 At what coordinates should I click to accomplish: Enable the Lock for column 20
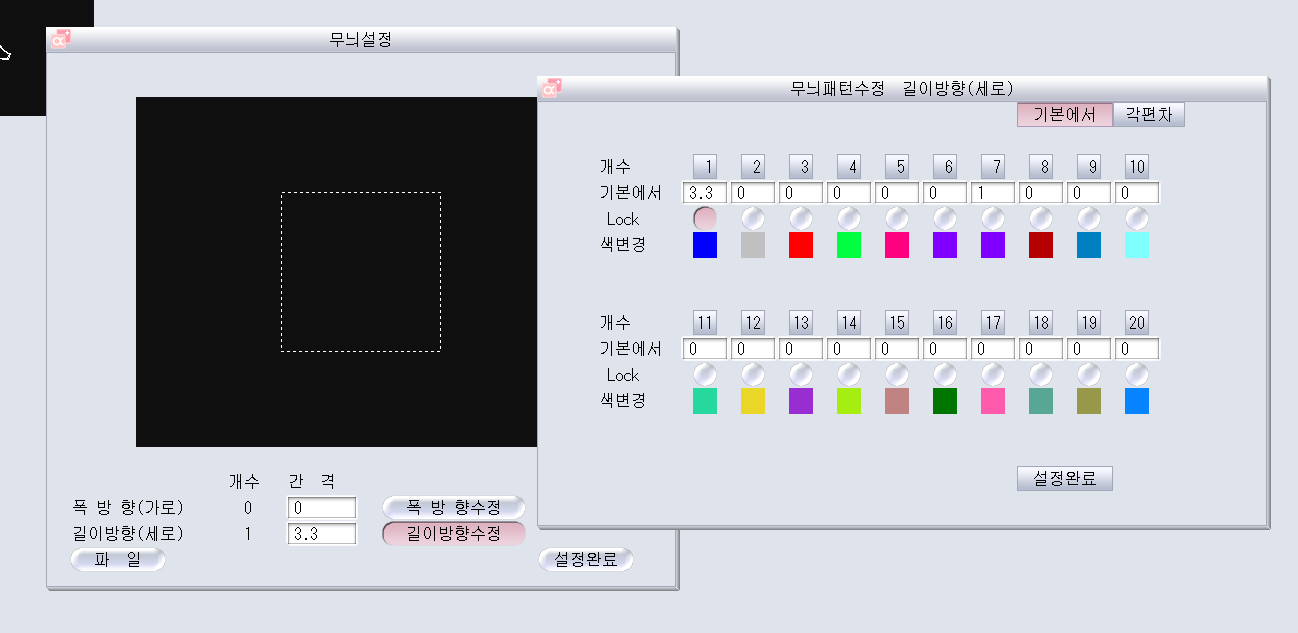1137,374
